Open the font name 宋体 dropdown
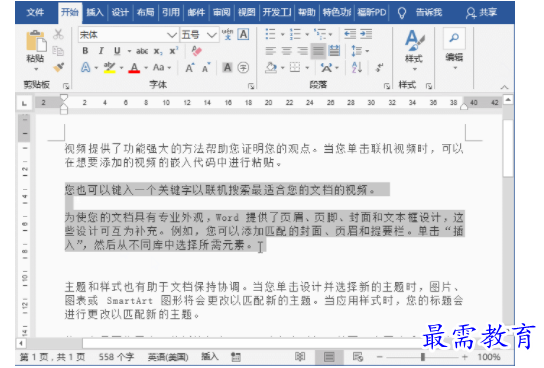This screenshot has height=368, width=544. (x=171, y=35)
